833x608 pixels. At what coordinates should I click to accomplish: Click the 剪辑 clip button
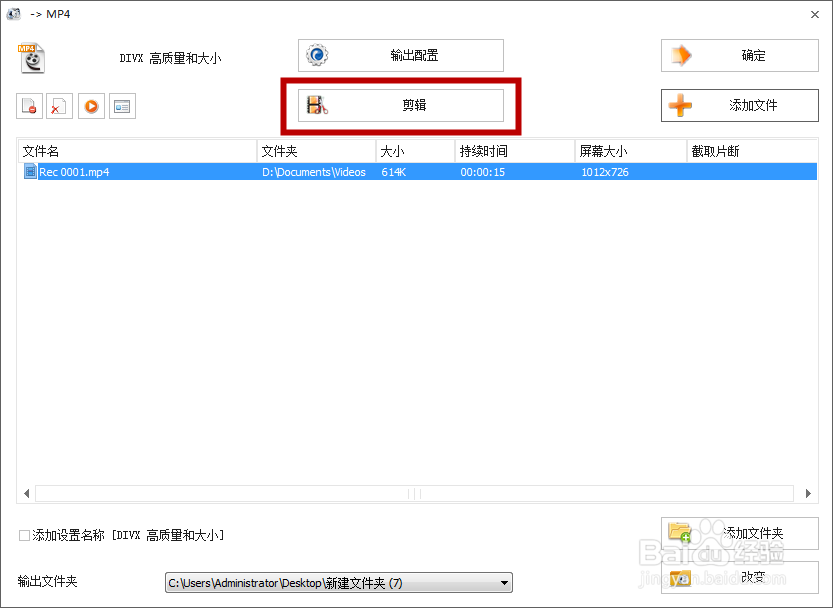pos(401,105)
